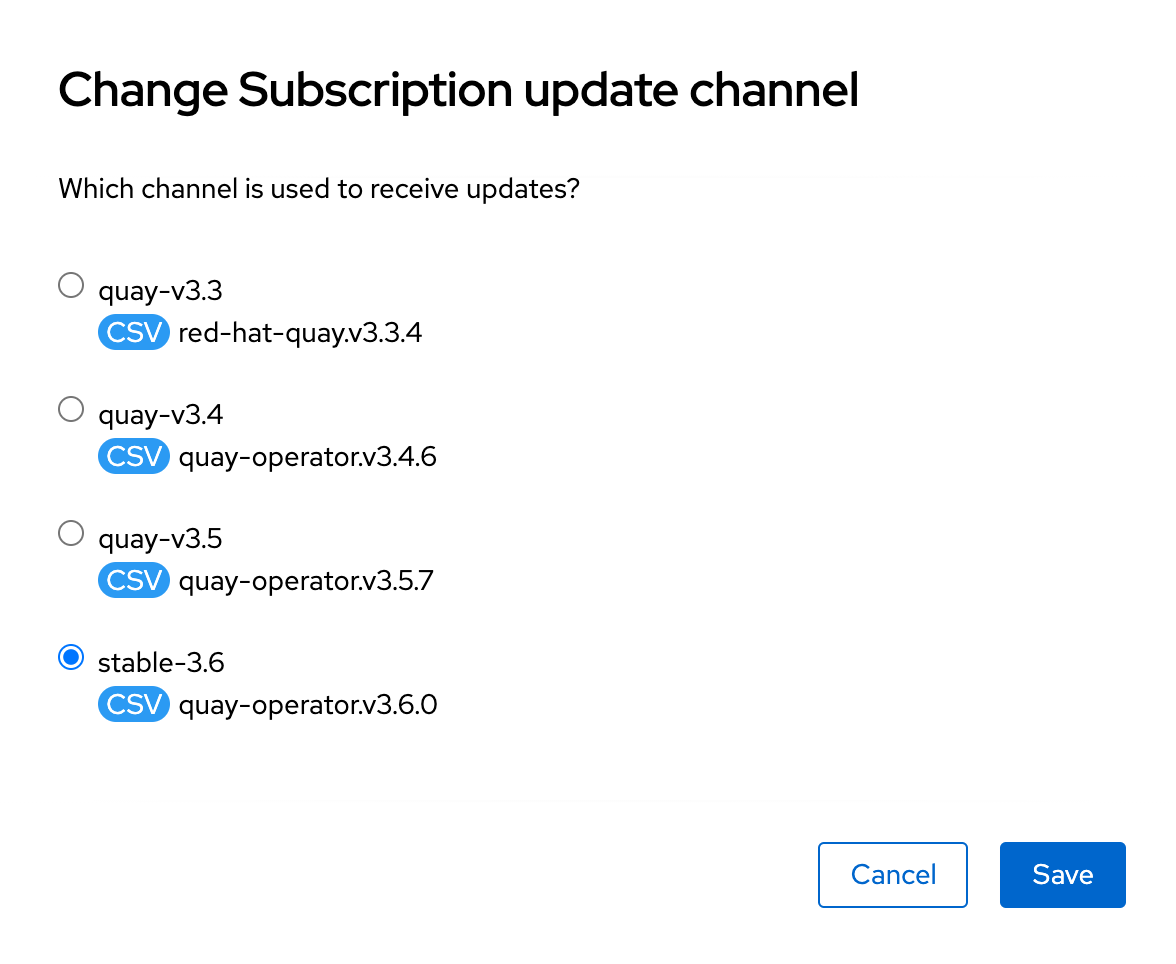This screenshot has height=964, width=1176.
Task: Click the selected stable-3.6 radio button
Action: (x=71, y=658)
